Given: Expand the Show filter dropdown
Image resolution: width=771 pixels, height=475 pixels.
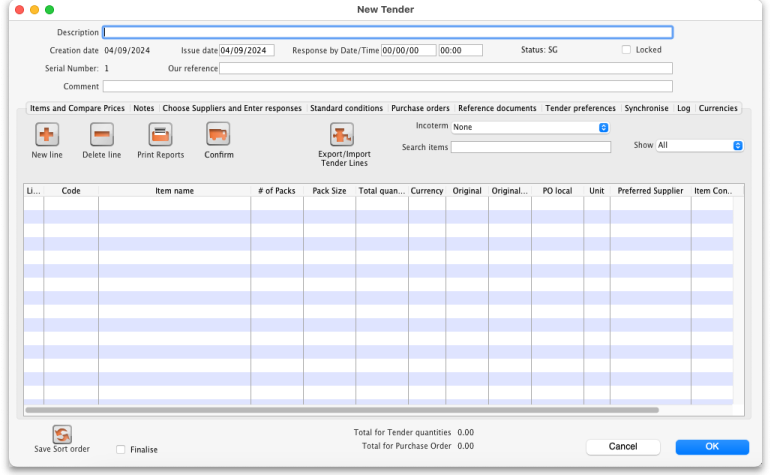Looking at the screenshot, I should pyautogui.click(x=699, y=145).
